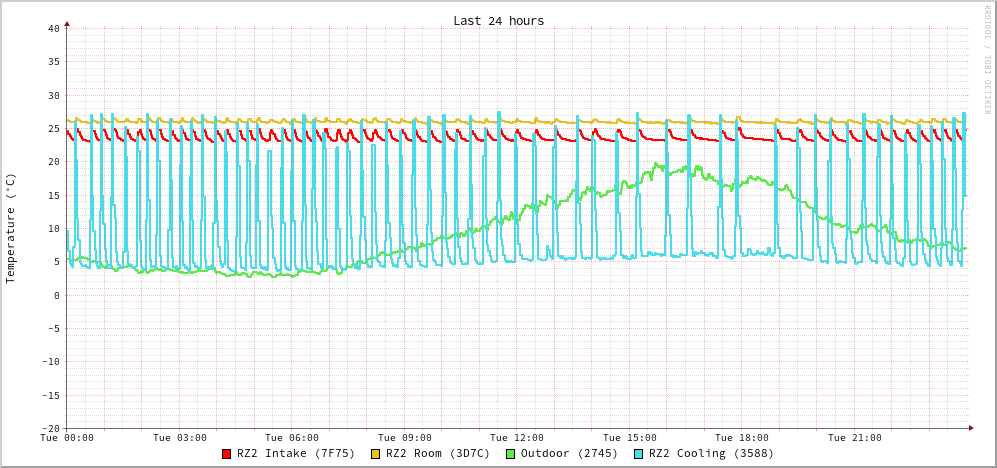Click the 'Temperature (°C)' vertical axis label
Screen dimensions: 997x468
[x=11, y=228]
